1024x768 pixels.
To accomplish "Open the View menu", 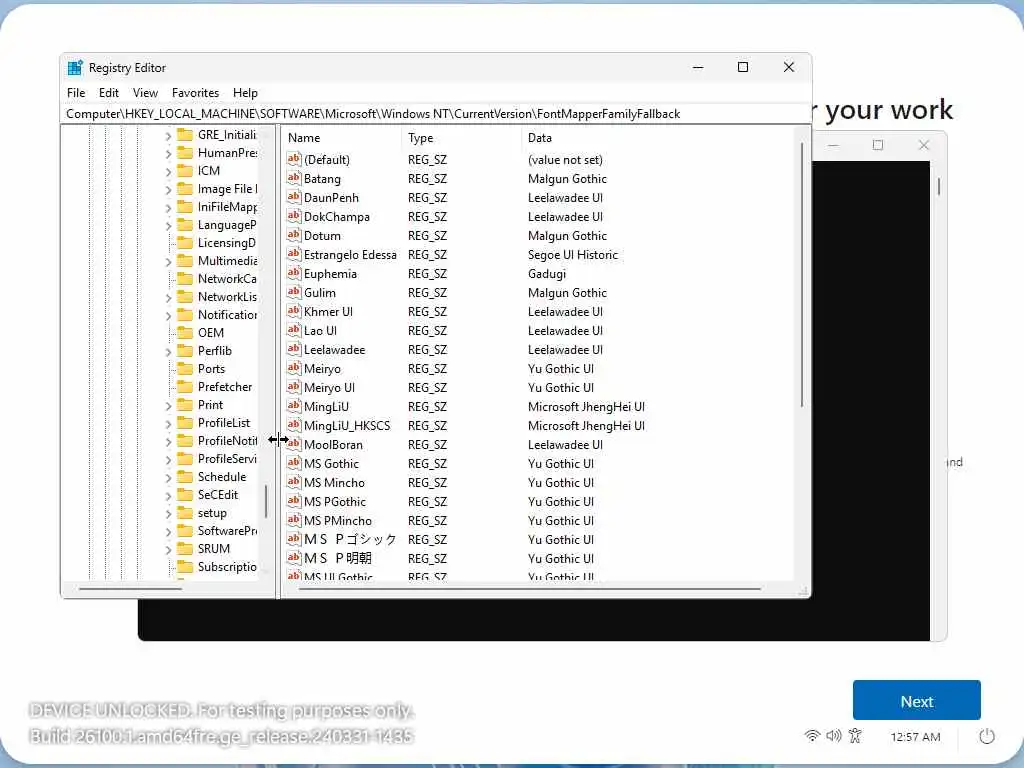I will (146, 93).
